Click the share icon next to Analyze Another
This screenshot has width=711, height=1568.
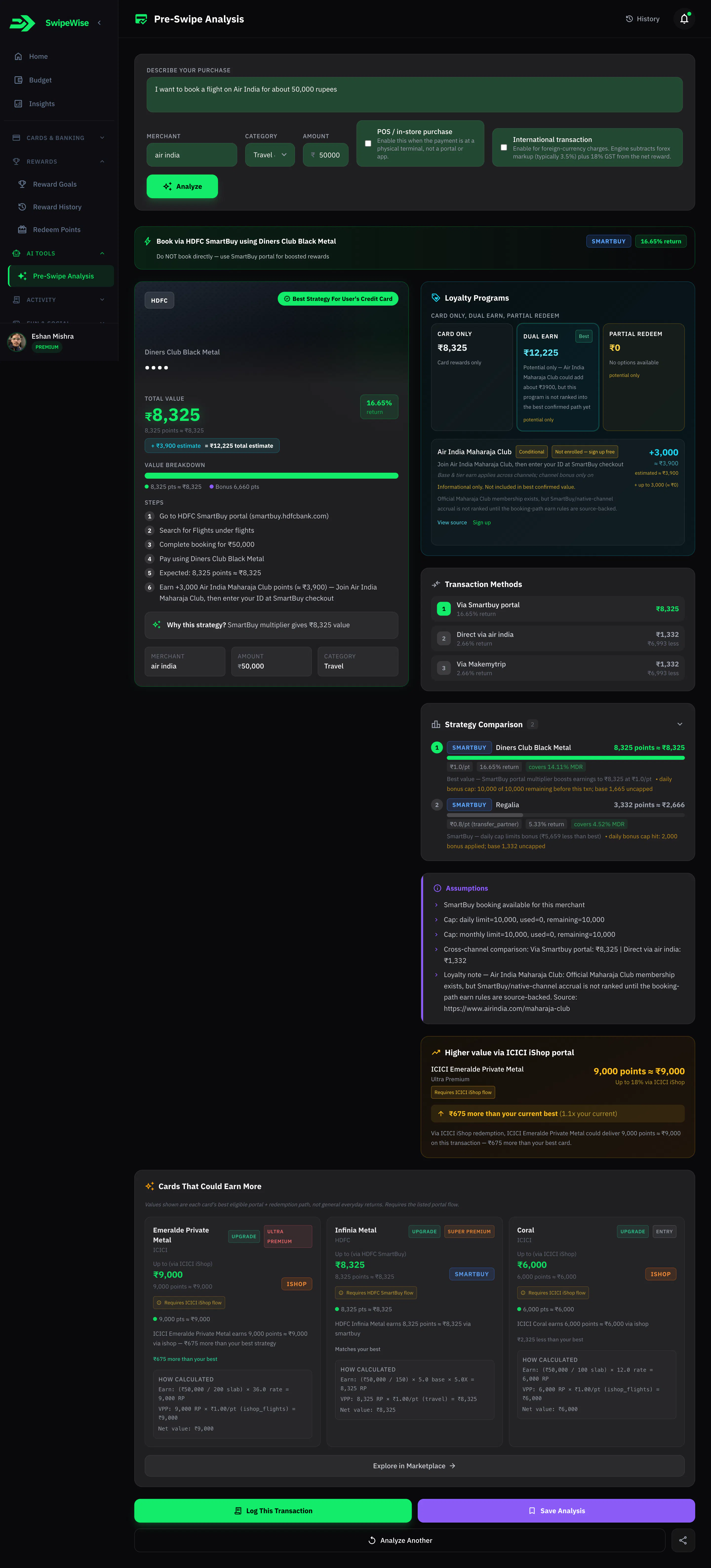pos(683,1541)
